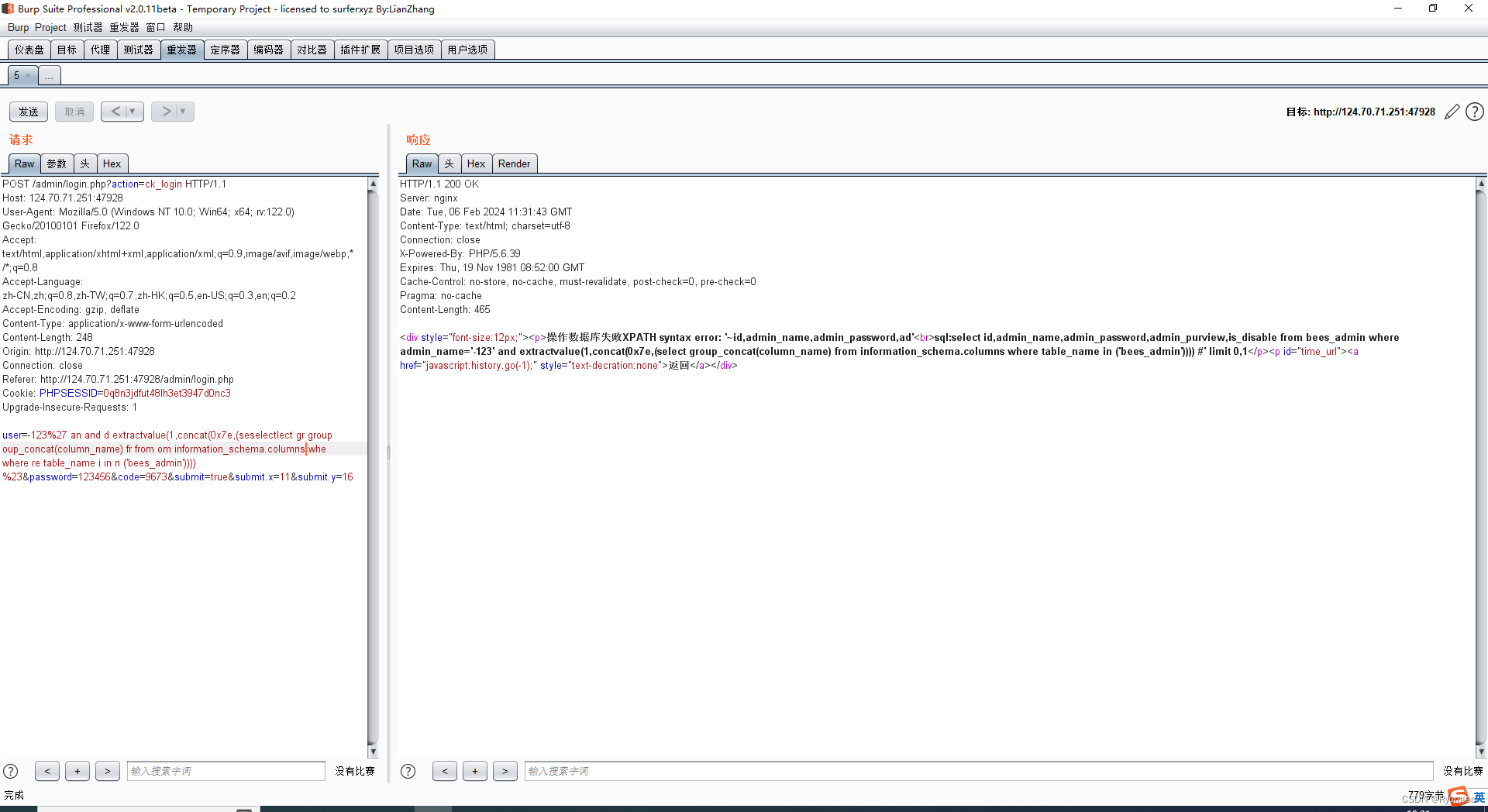This screenshot has width=1488, height=812.
Task: Click the X-Powered-By PHP/5.6.39 header
Action: click(460, 253)
